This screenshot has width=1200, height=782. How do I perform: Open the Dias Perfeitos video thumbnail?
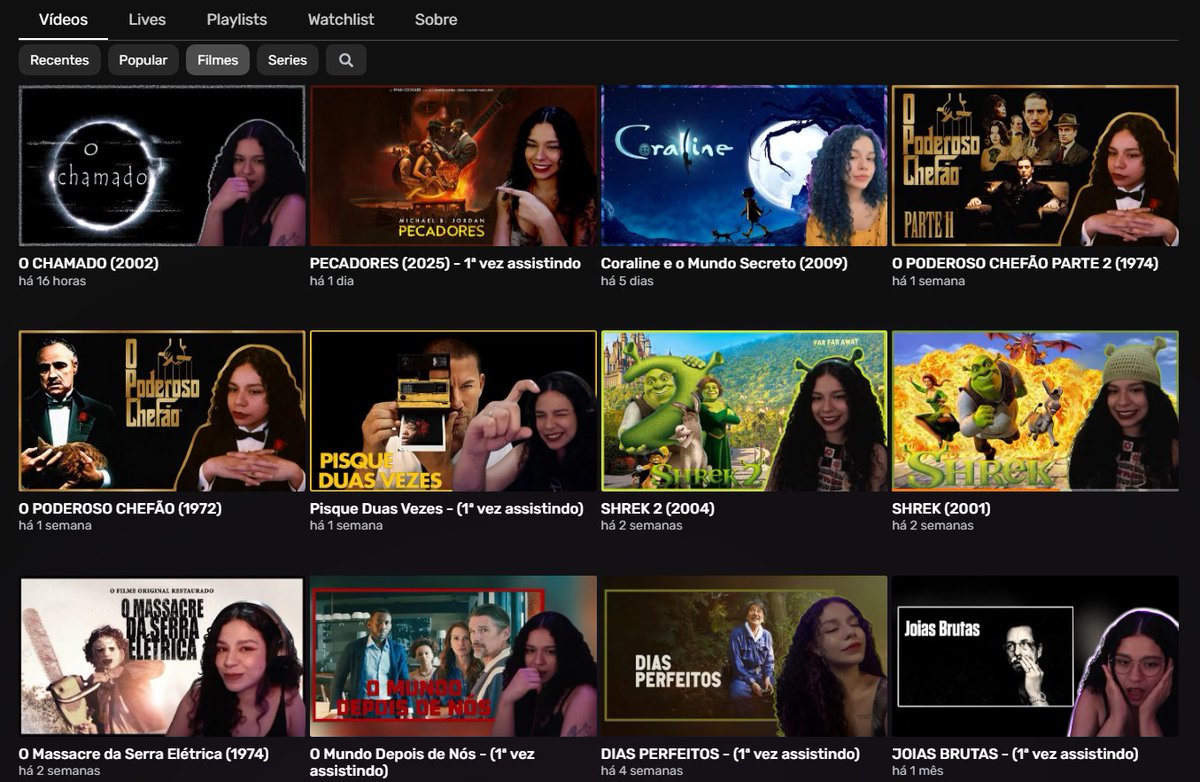click(744, 656)
